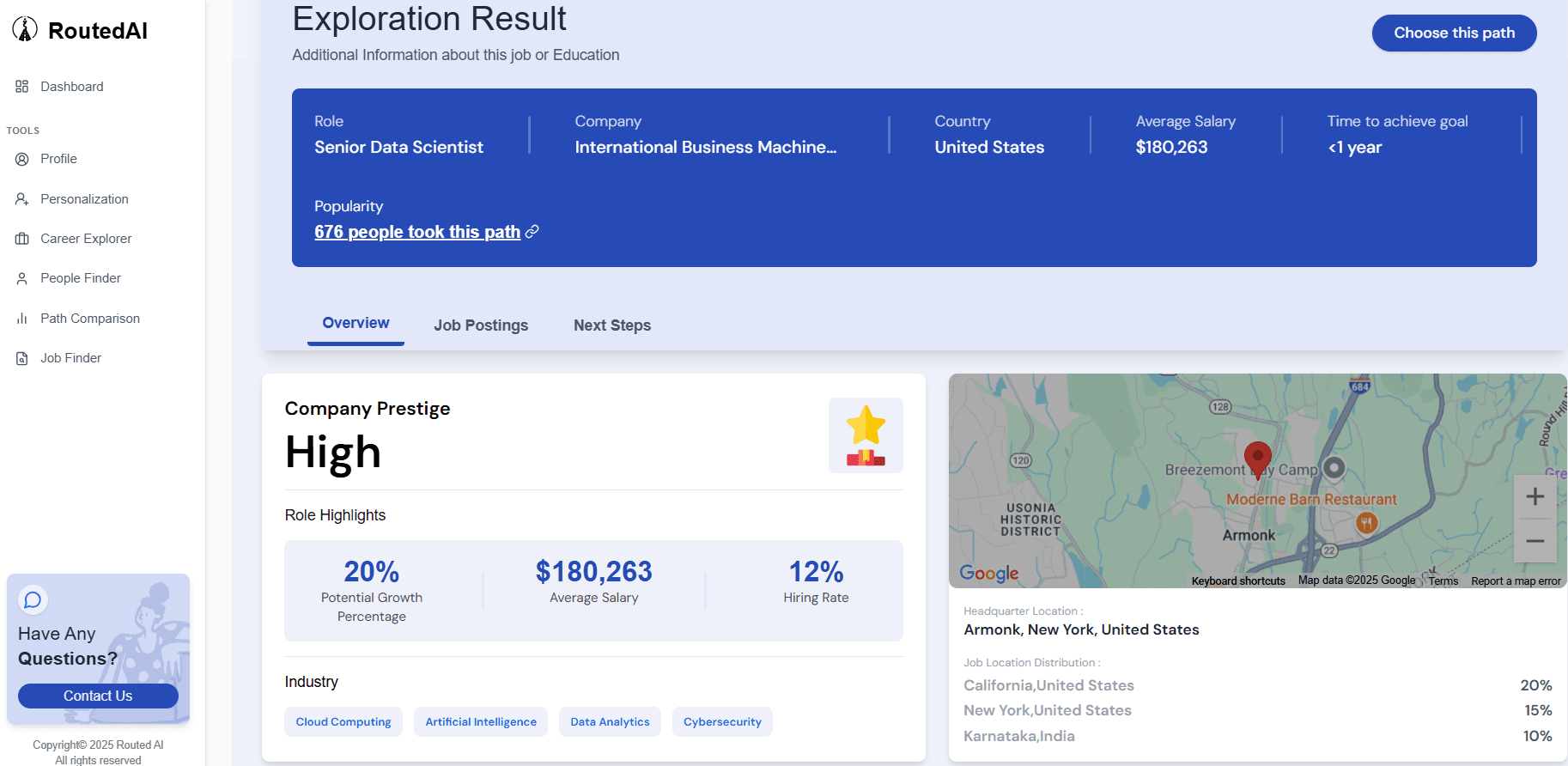Click Report a map error link

click(1516, 581)
